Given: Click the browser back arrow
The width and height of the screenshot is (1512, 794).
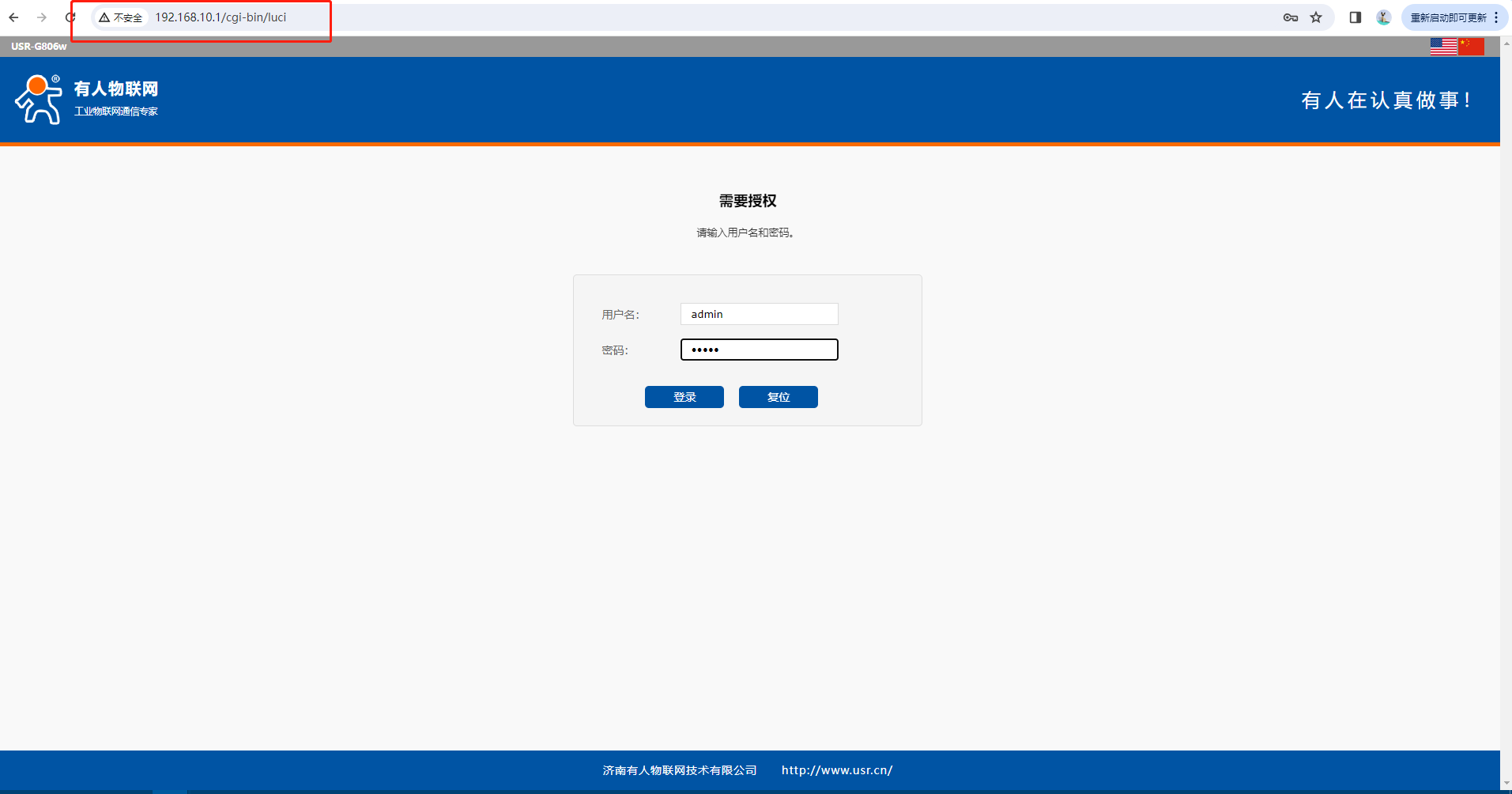Looking at the screenshot, I should [13, 17].
